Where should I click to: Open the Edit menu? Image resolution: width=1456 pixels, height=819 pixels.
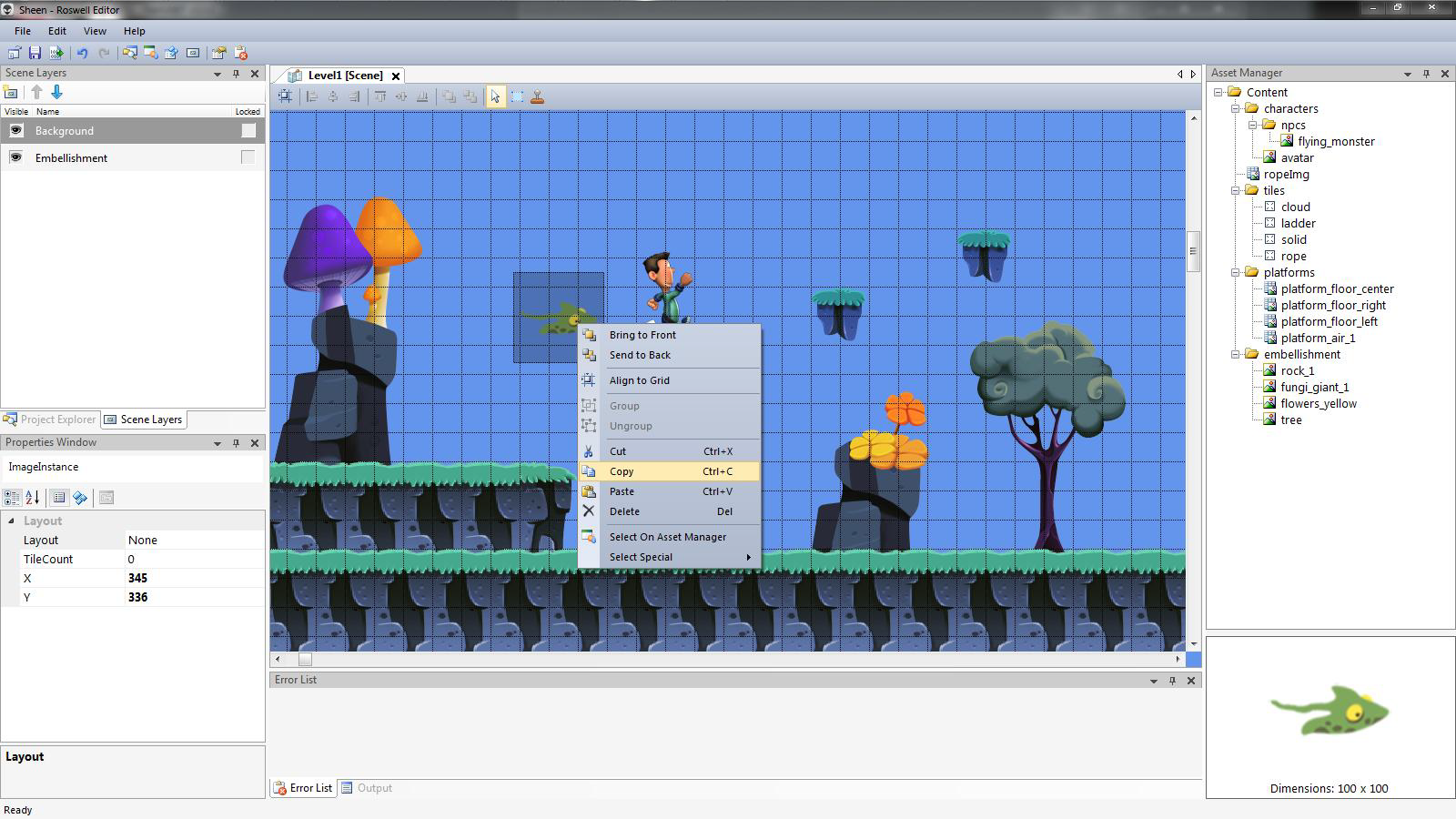pos(56,31)
